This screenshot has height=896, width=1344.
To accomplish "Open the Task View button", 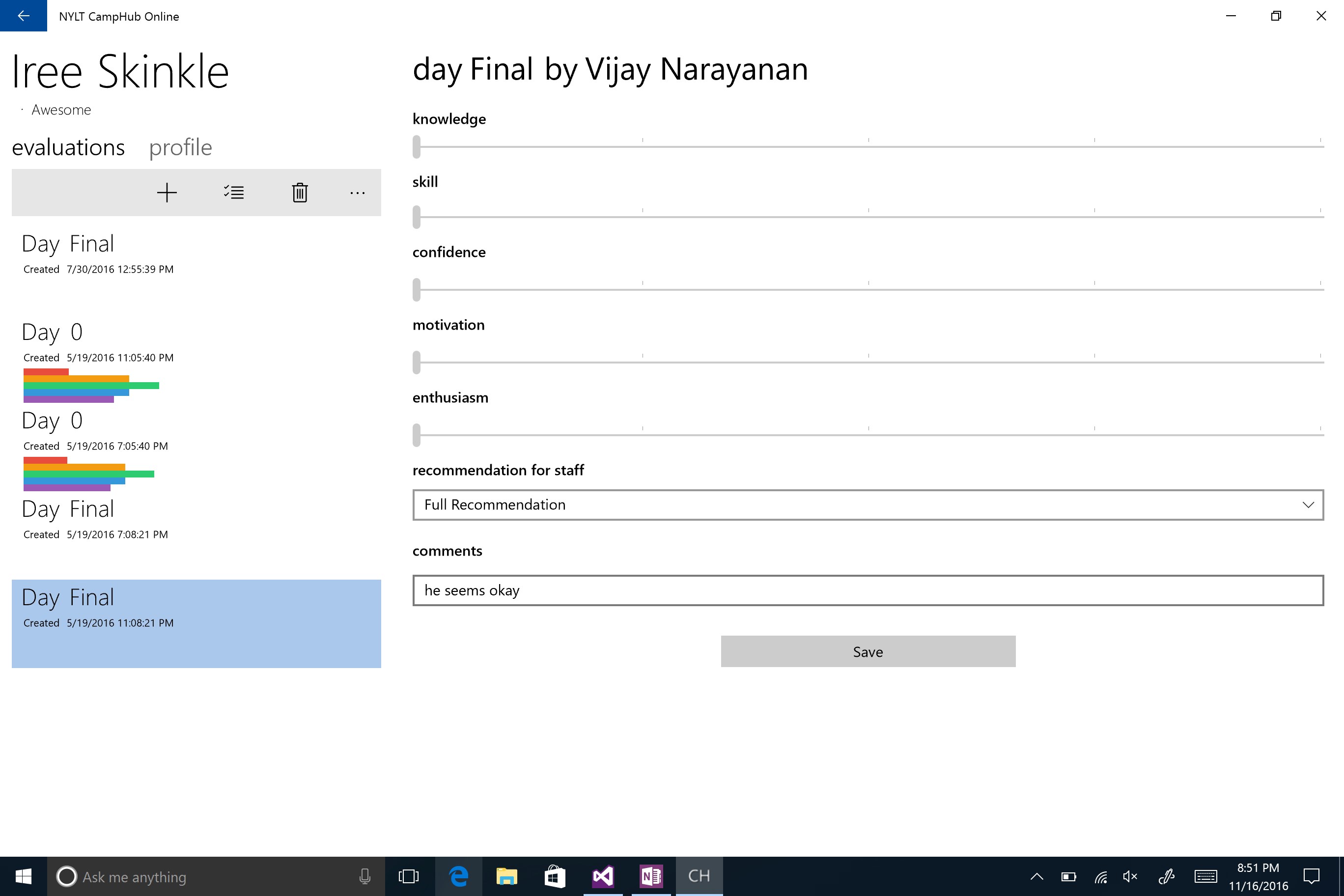I will pyautogui.click(x=409, y=876).
